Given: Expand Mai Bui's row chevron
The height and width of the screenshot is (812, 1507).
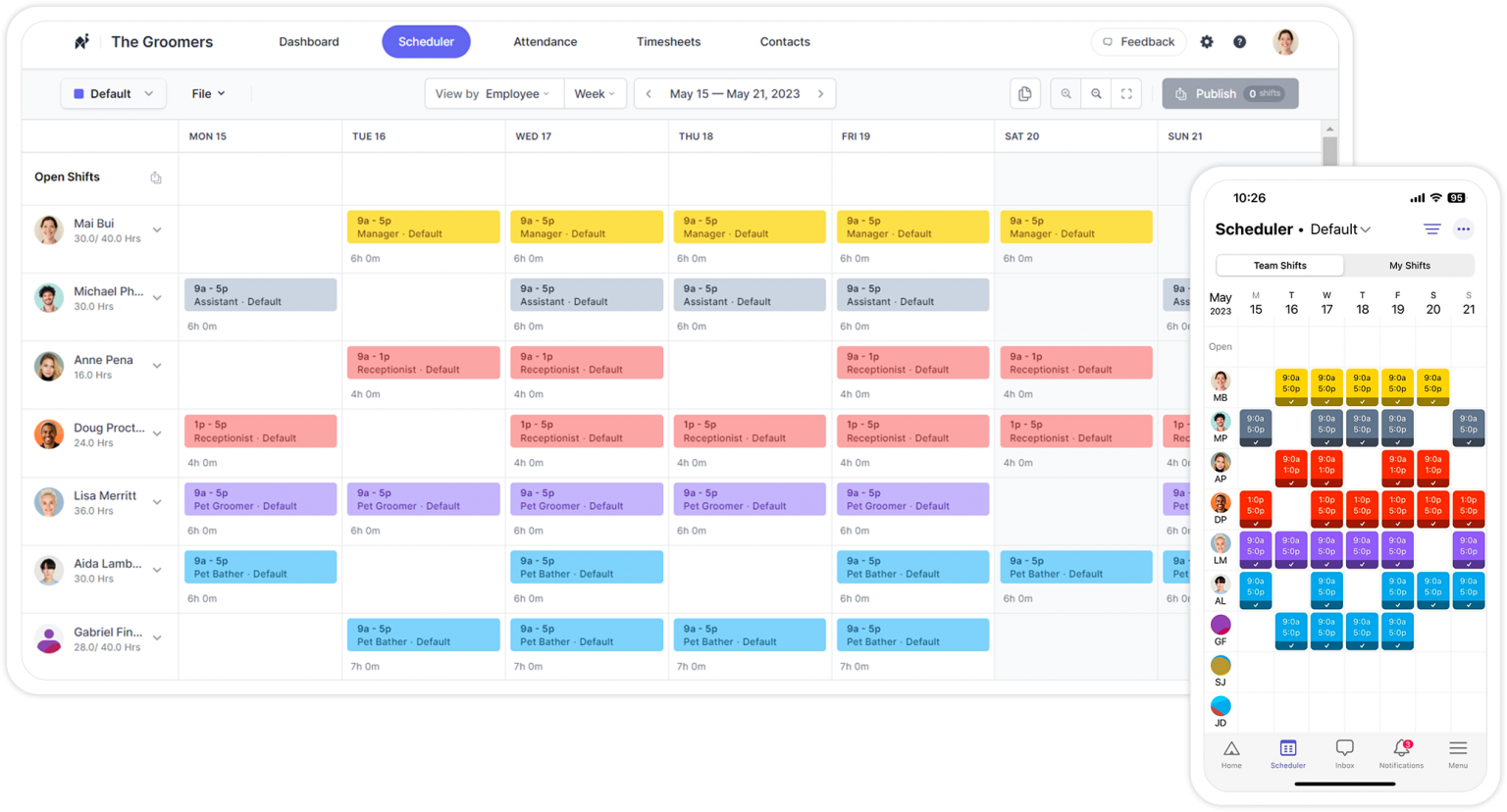Looking at the screenshot, I should coord(157,228).
